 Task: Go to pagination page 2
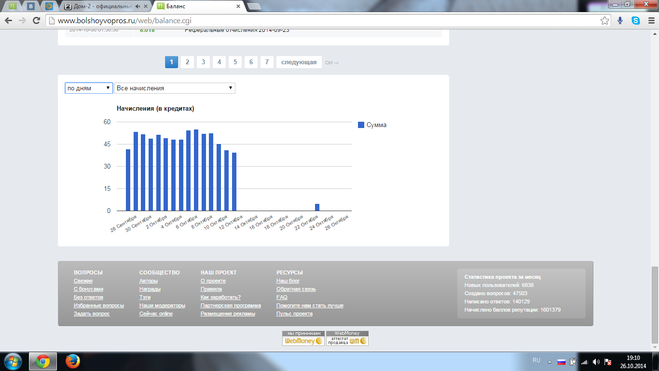coord(187,62)
